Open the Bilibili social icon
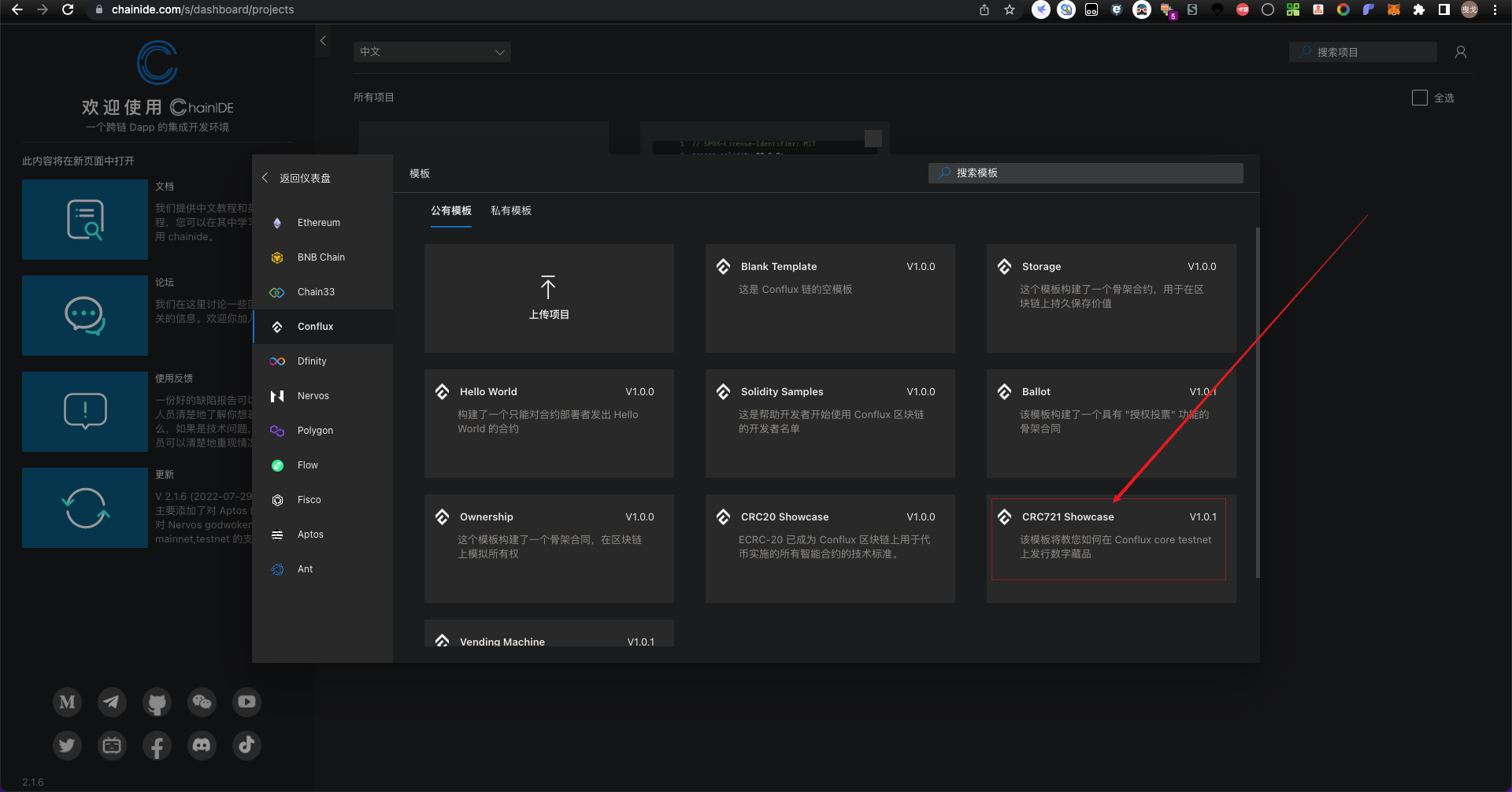1512x792 pixels. 112,745
